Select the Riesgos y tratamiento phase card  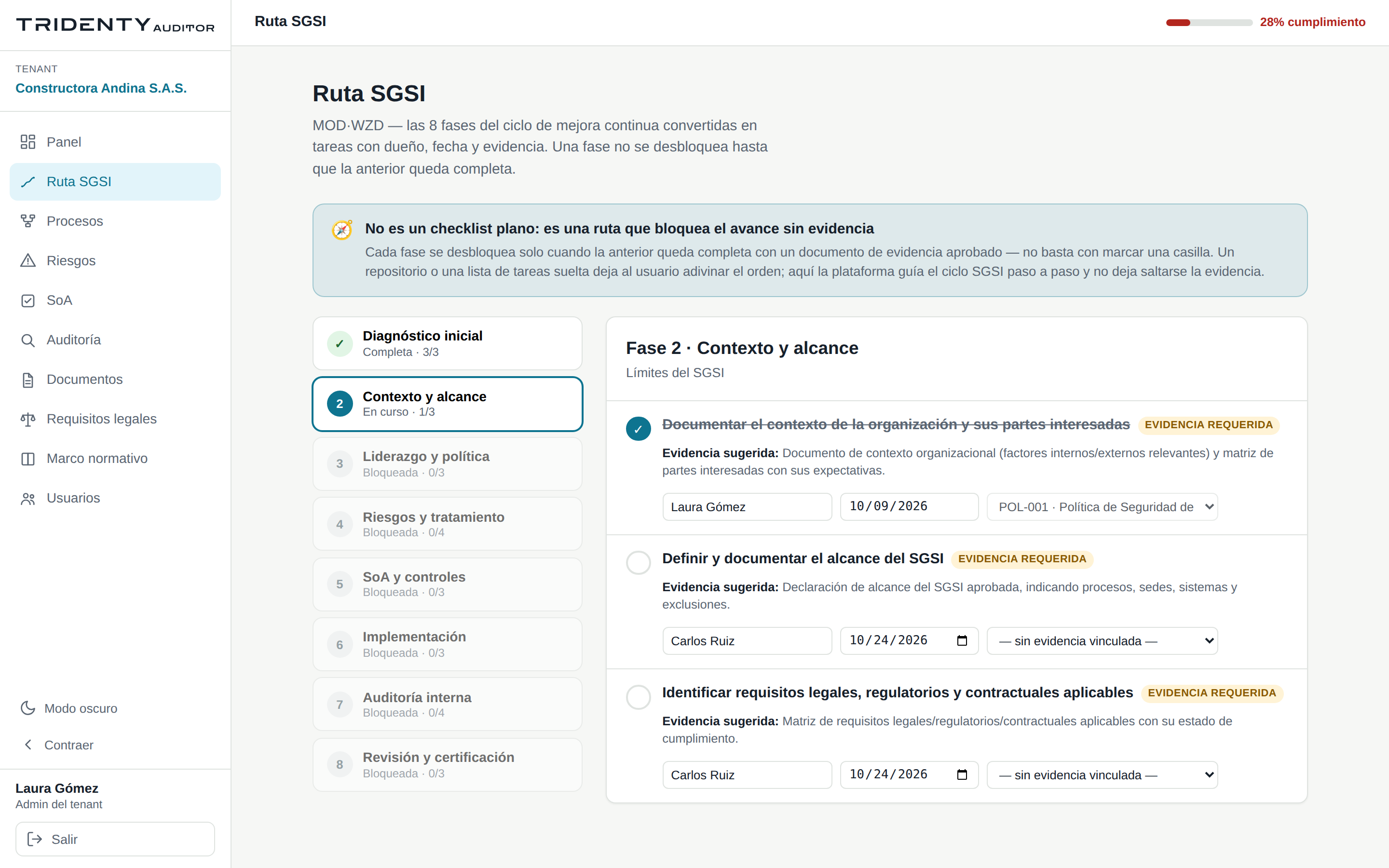click(447, 524)
